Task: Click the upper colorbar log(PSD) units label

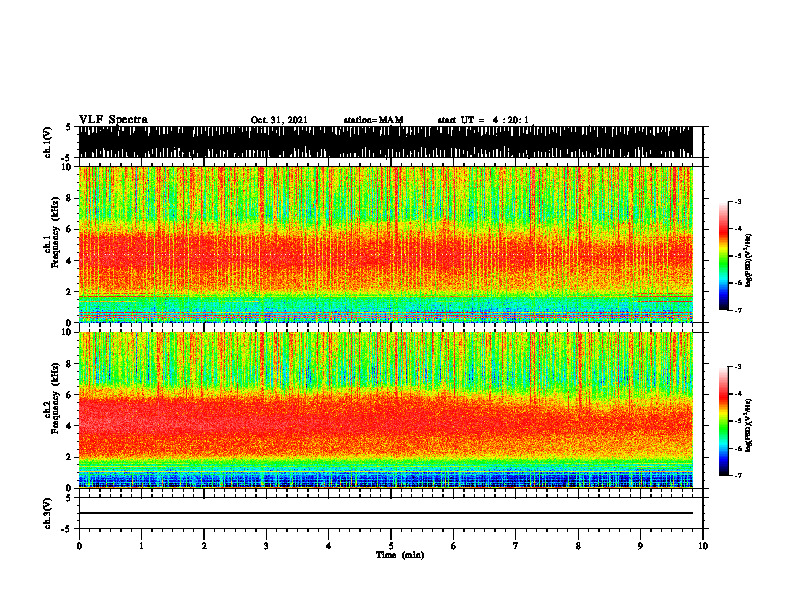Action: tap(749, 260)
